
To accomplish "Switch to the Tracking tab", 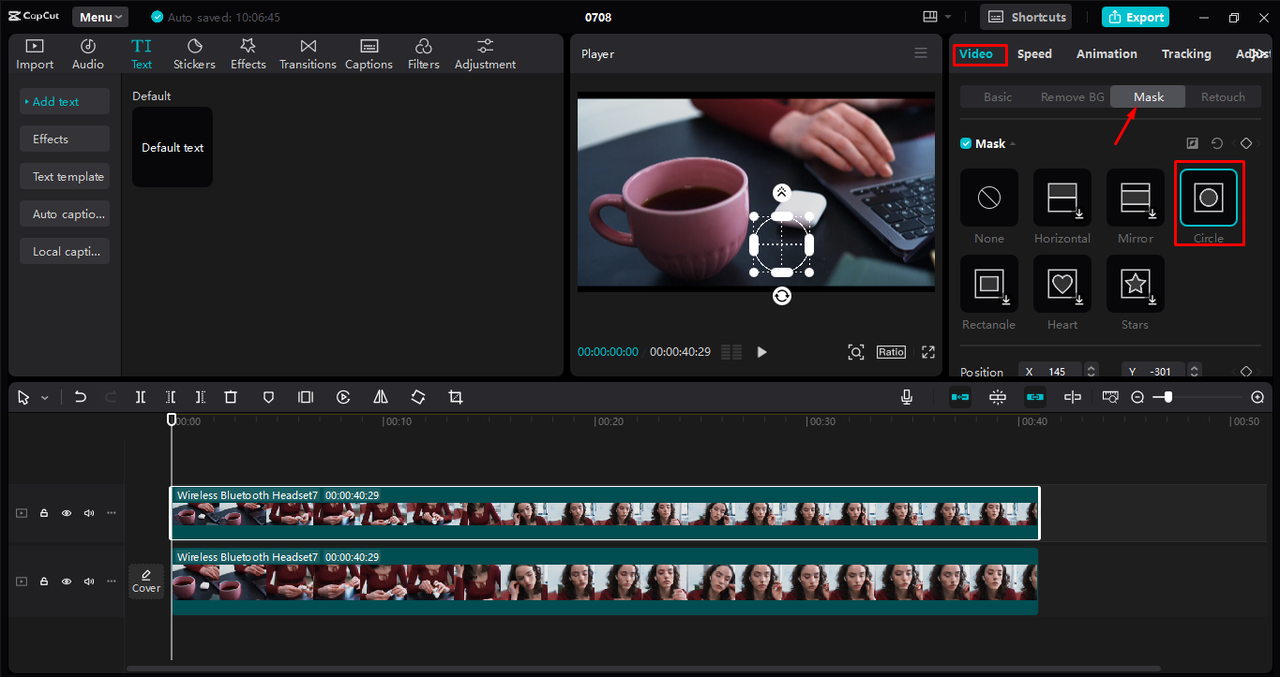I will coord(1186,54).
